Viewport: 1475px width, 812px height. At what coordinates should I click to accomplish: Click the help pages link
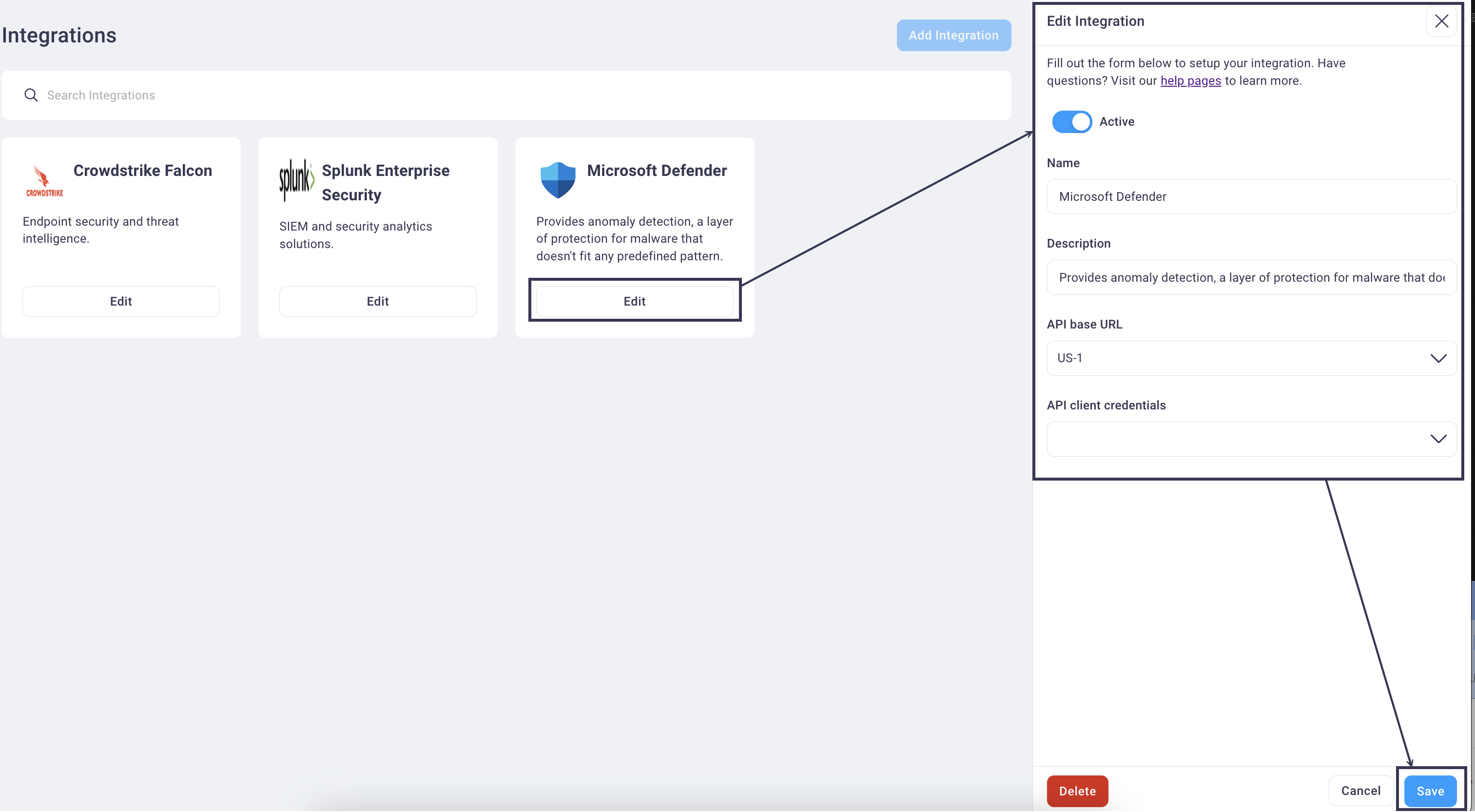pyautogui.click(x=1191, y=80)
